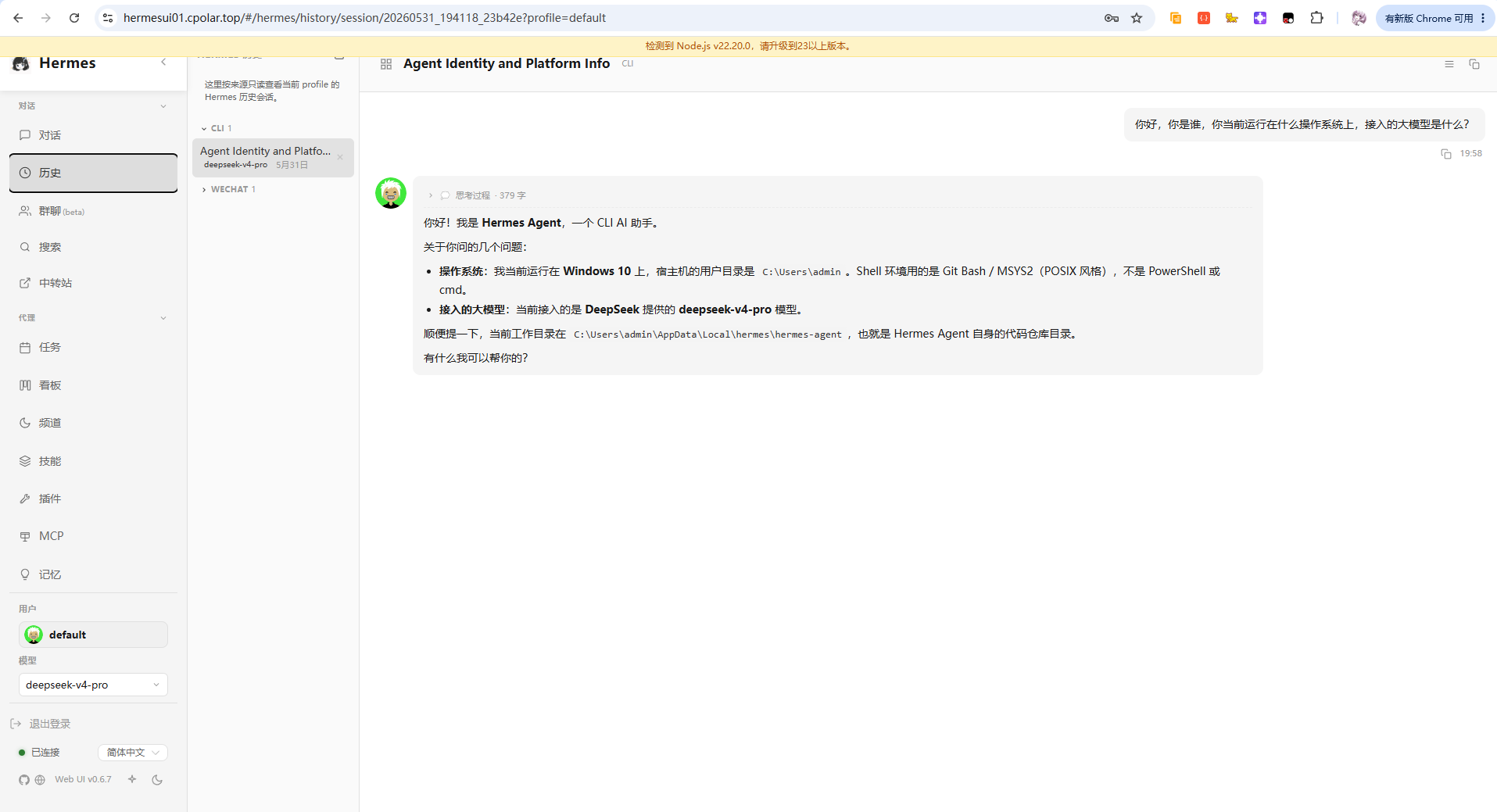Open the MCP page
This screenshot has height=812, width=1497.
click(93, 536)
